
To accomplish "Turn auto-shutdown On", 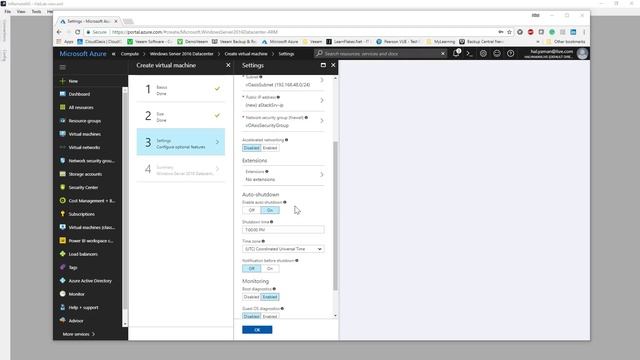I will click(x=270, y=210).
